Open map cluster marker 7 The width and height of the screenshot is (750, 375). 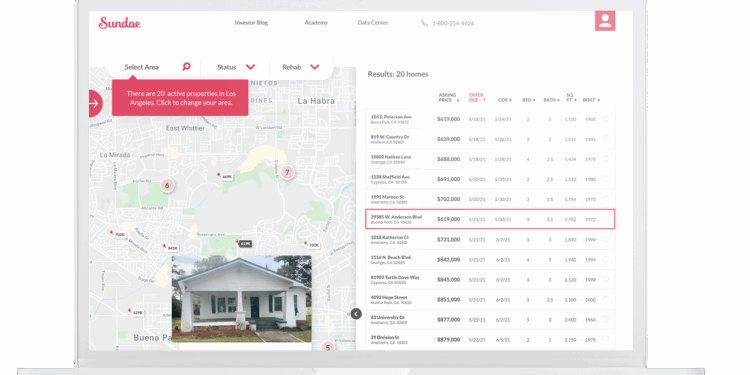[x=287, y=172]
